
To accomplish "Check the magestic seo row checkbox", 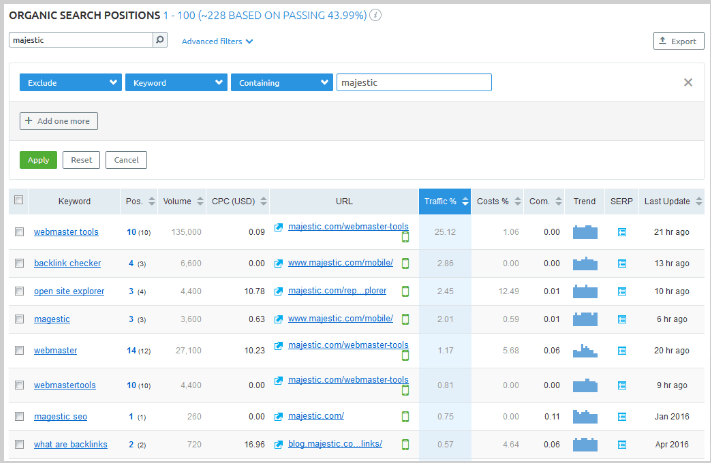I will 19,416.
